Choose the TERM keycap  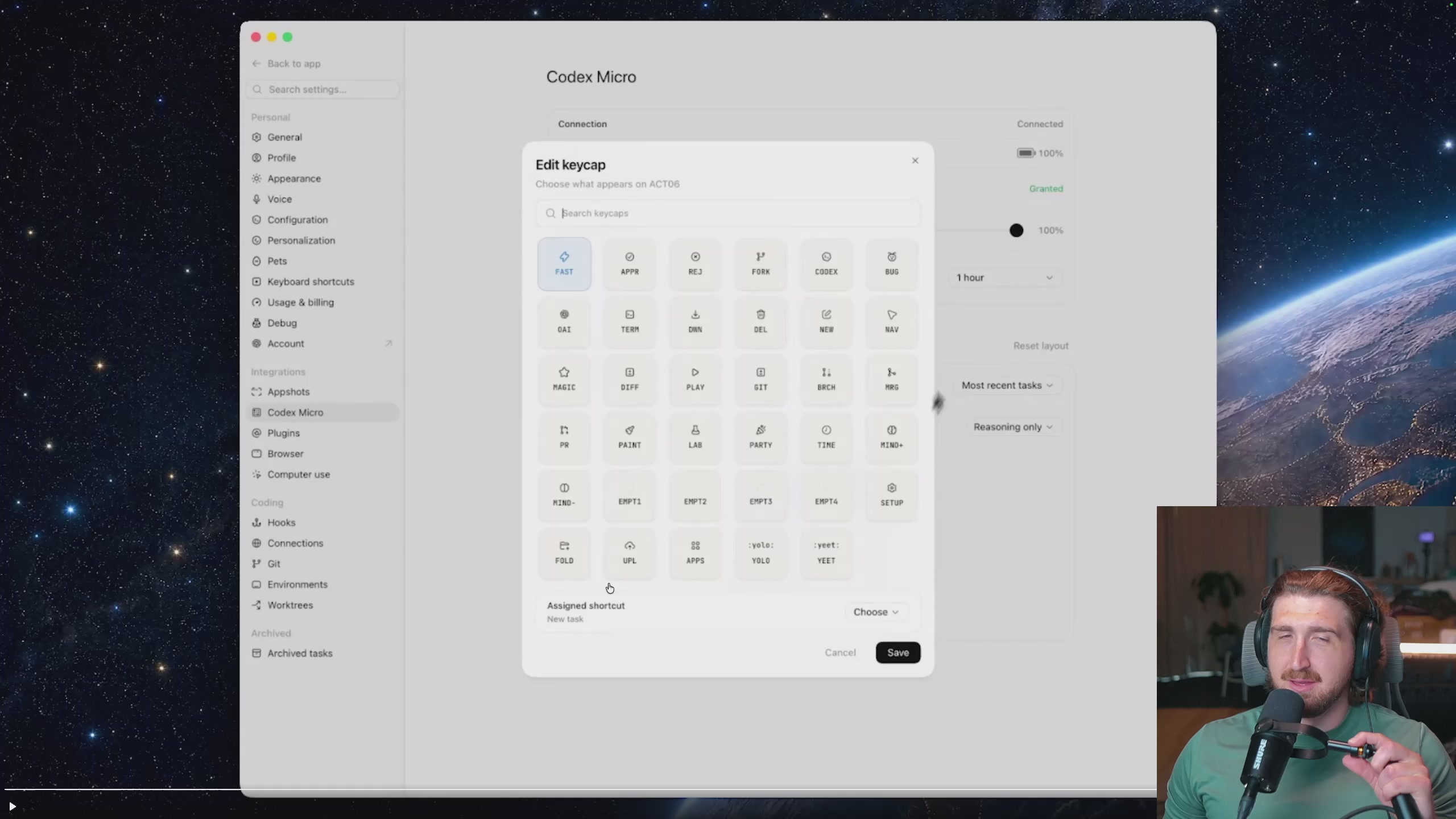pyautogui.click(x=630, y=322)
